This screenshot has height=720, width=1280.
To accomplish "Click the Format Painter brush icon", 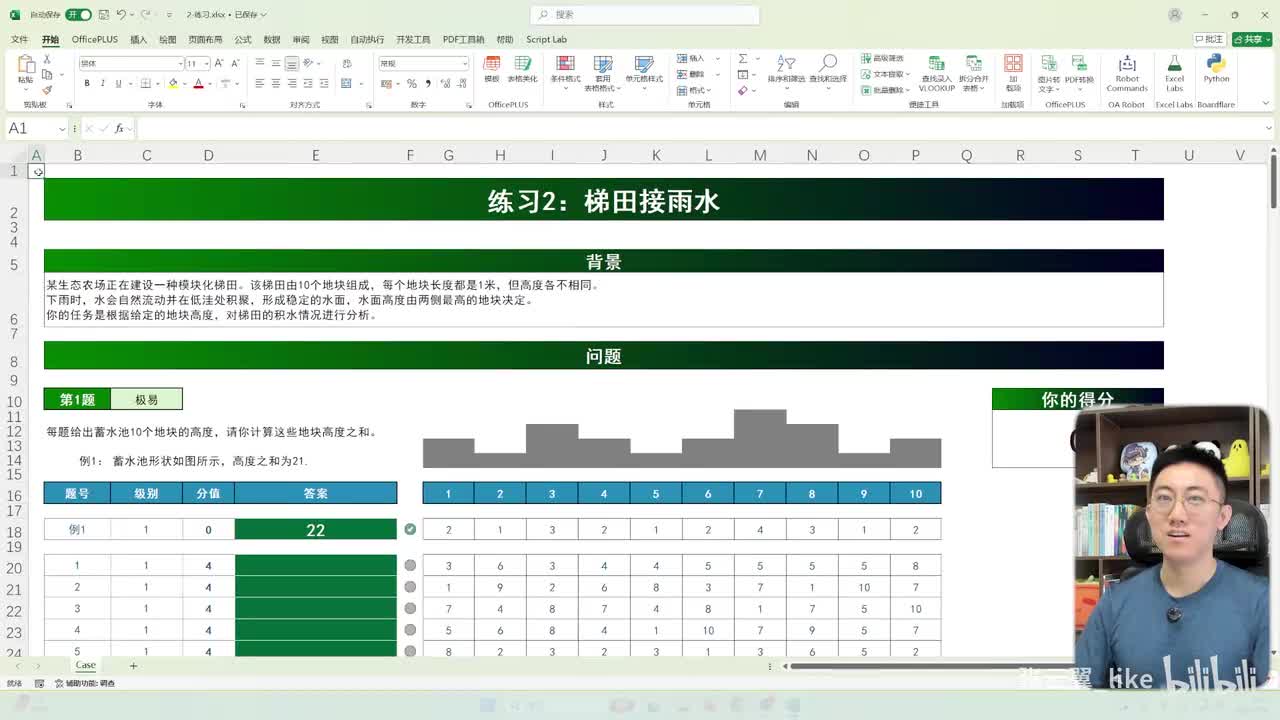I will pos(47,90).
